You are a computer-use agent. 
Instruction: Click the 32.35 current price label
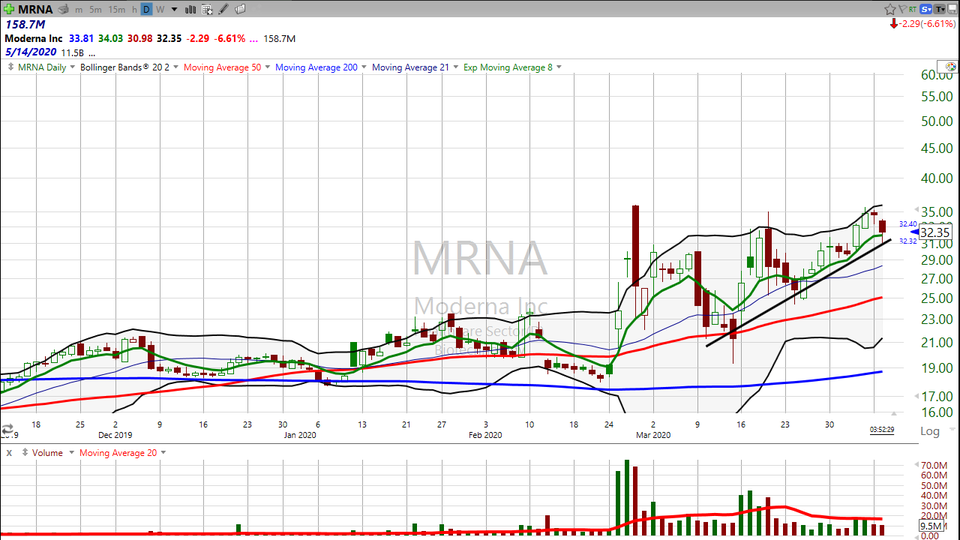point(935,233)
